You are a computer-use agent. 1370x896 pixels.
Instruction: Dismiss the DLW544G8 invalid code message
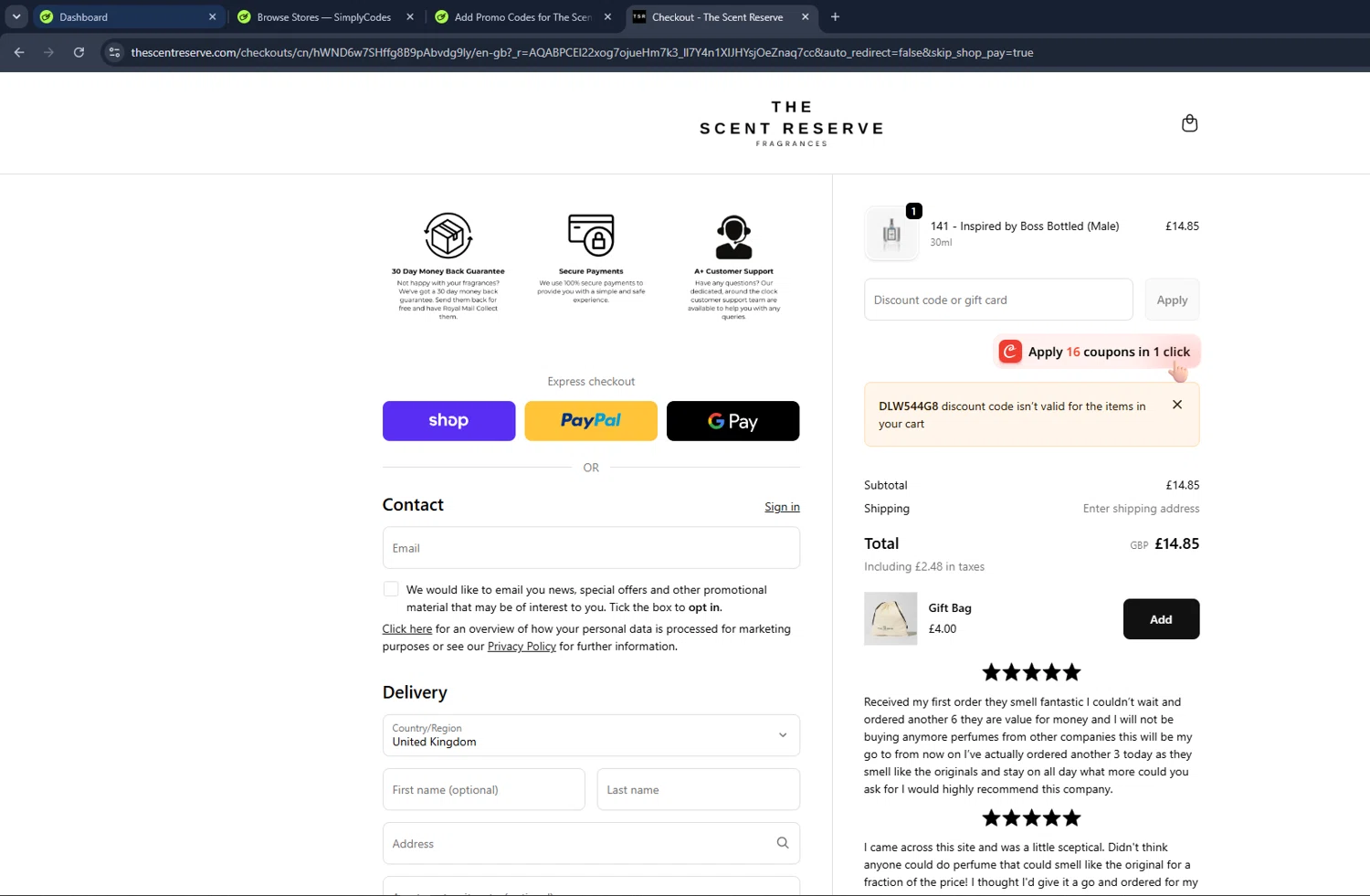(1177, 405)
